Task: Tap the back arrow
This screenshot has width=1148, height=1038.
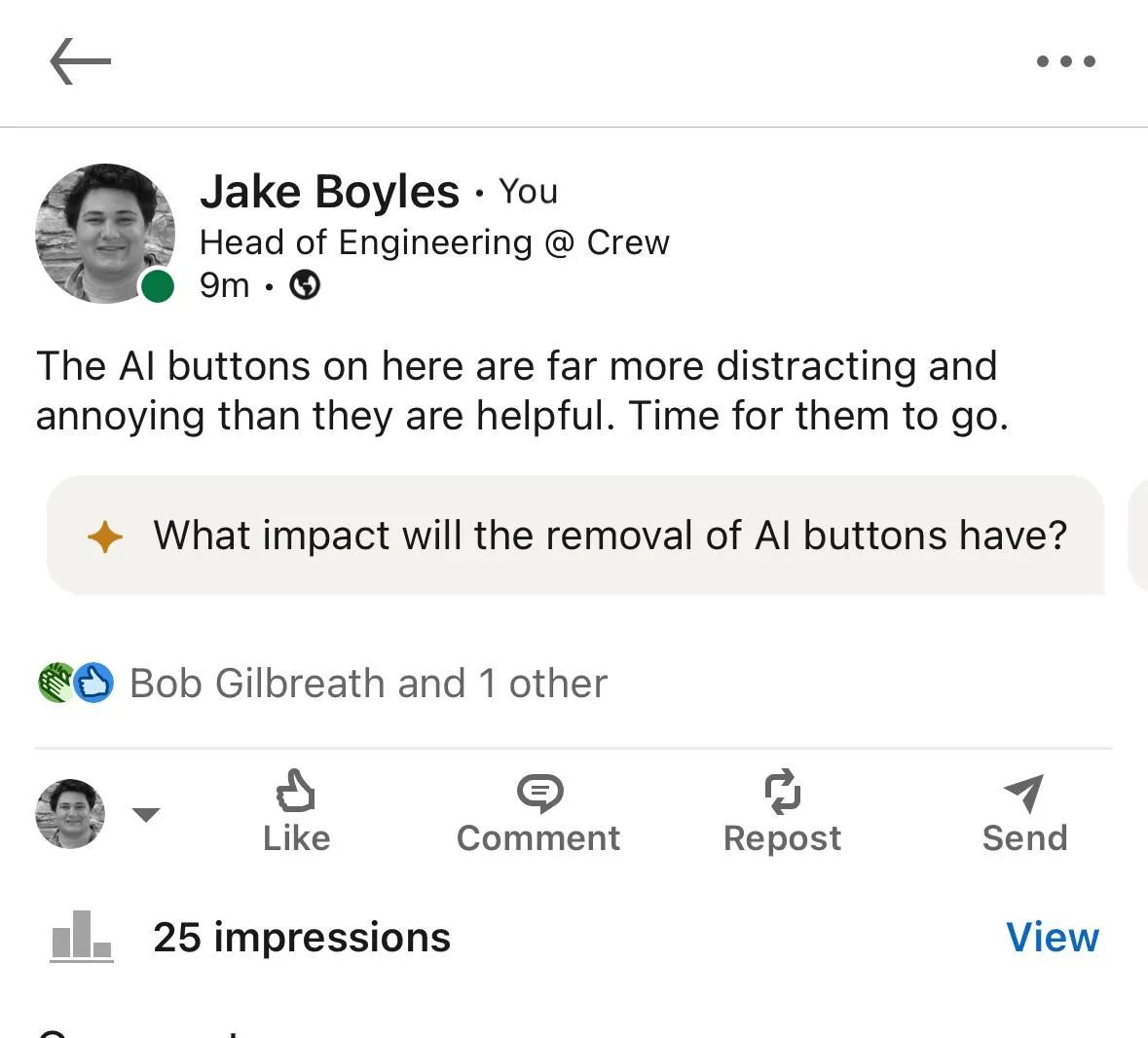Action: (80, 61)
